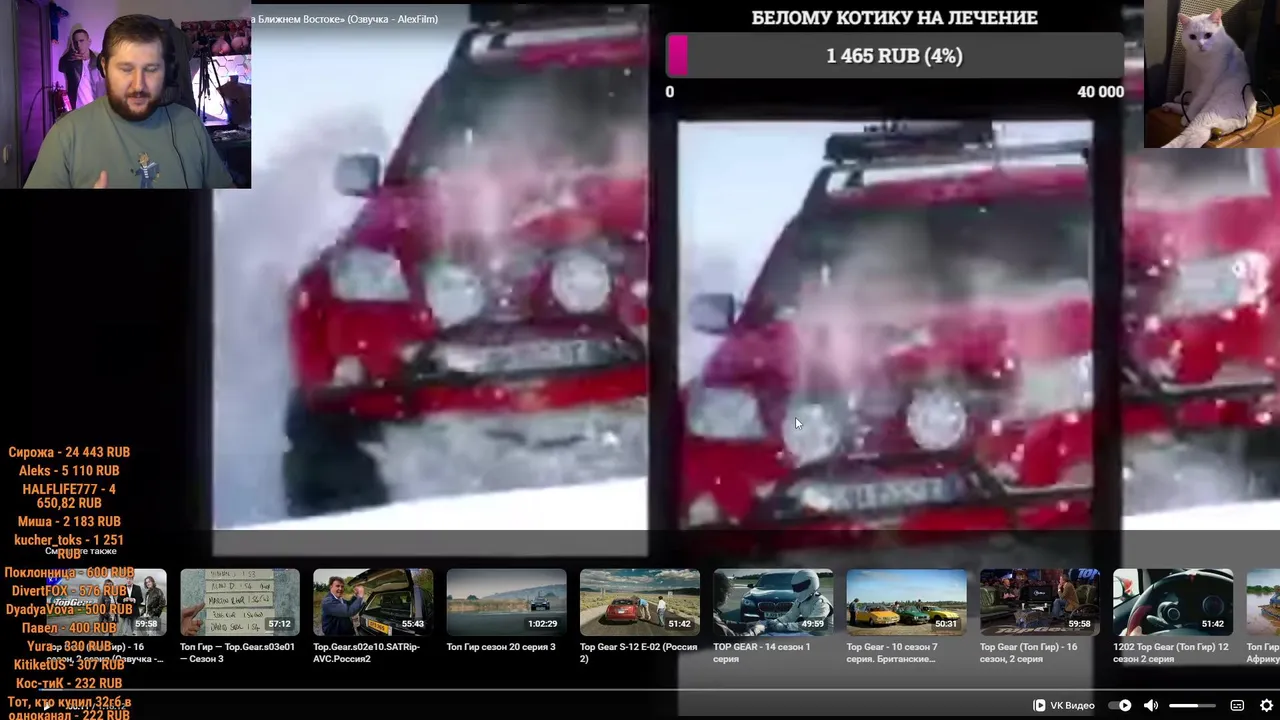Click the '1:02:29' duration badge
Screen dimensions: 1280x720
click(x=542, y=624)
